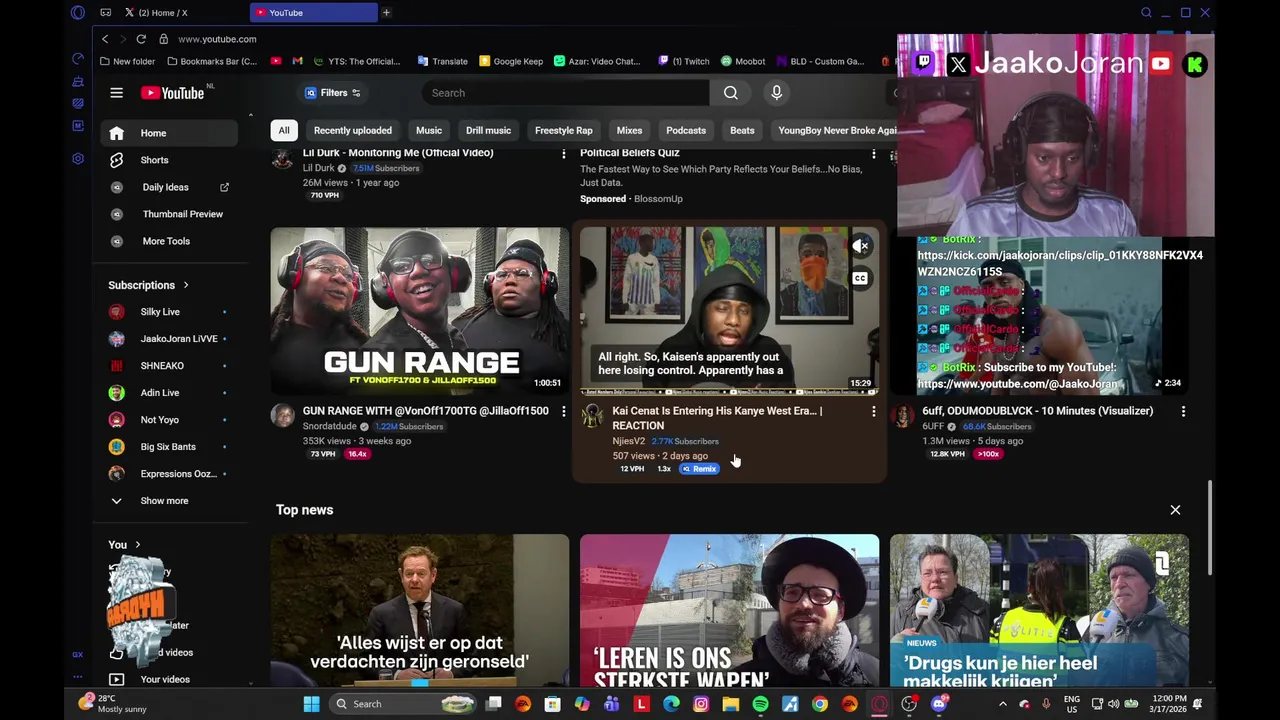This screenshot has height=720, width=1280.
Task: Open options for Political Beliefs Quiz ad
Action: point(873,153)
